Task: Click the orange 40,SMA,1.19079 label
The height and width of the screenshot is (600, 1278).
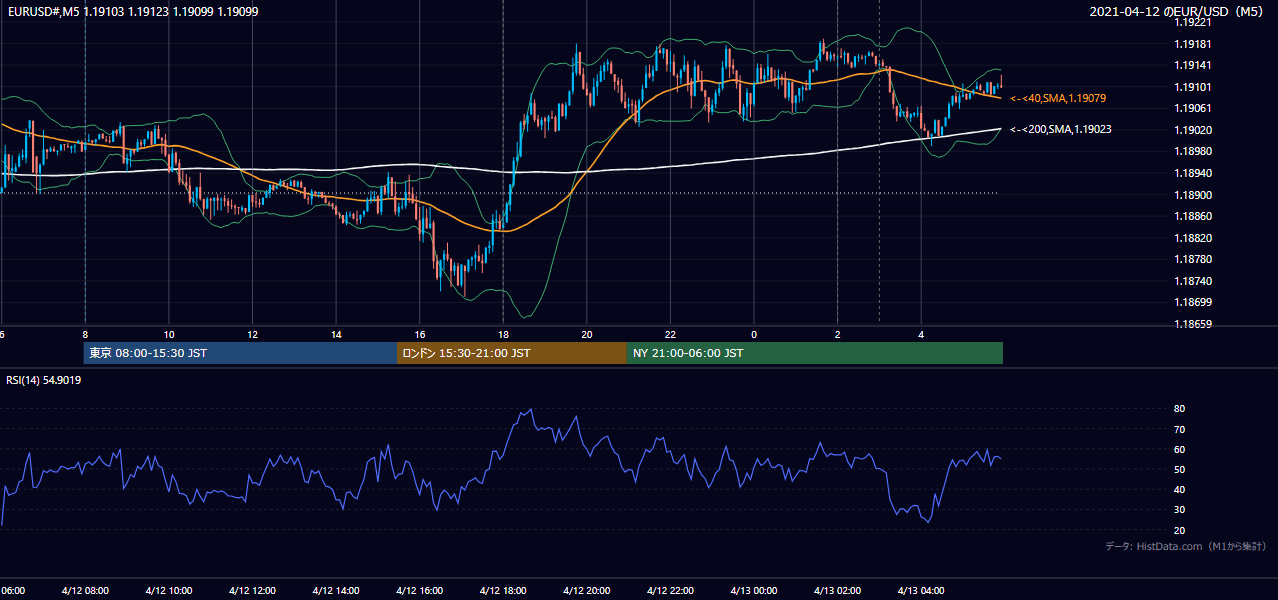Action: (1057, 98)
